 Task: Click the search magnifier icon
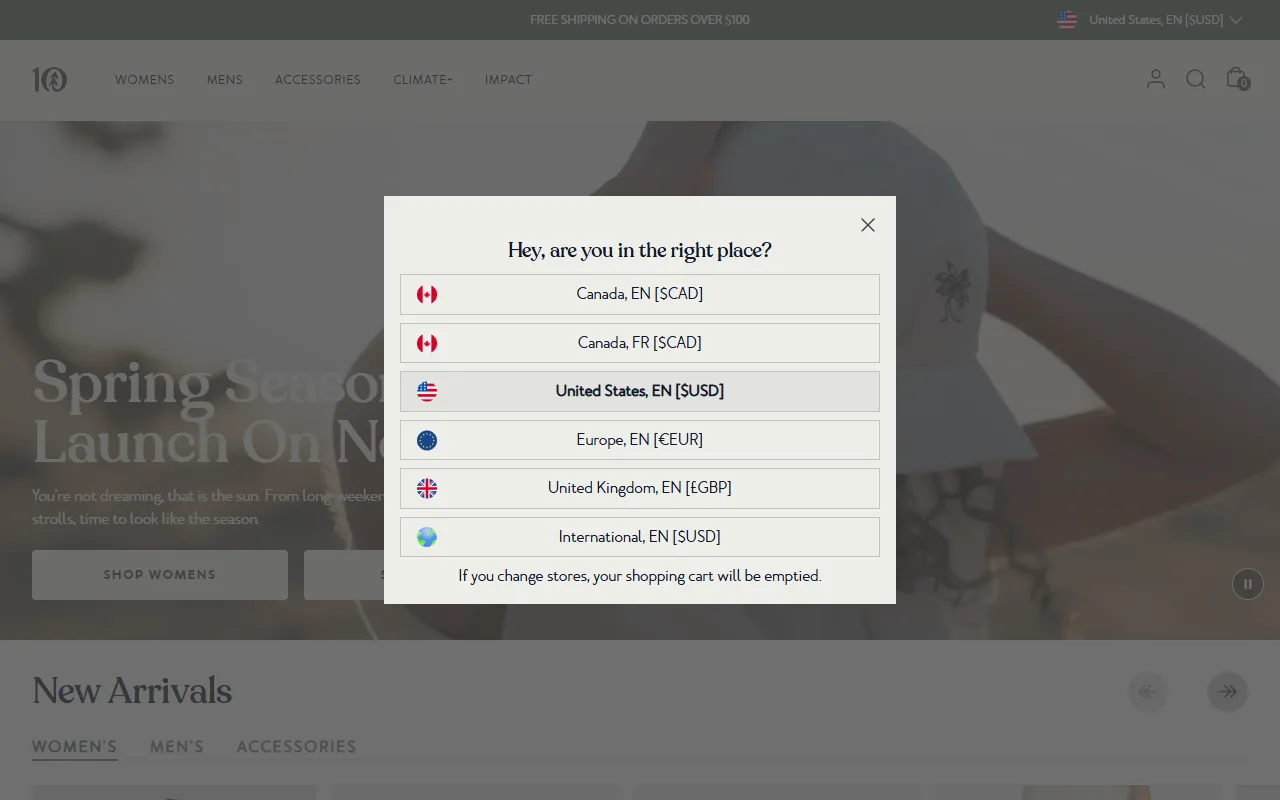pyautogui.click(x=1196, y=79)
